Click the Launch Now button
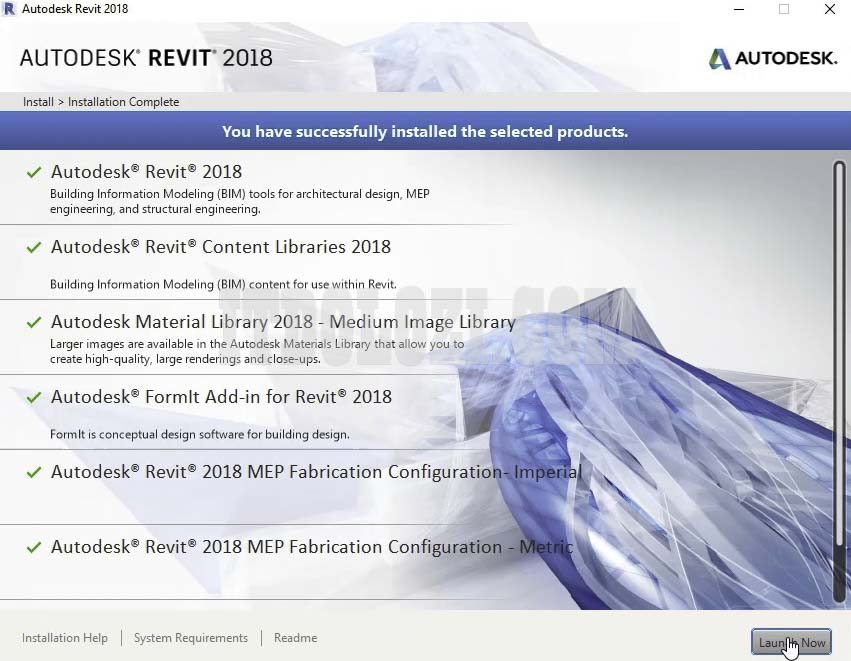This screenshot has width=851, height=661. click(791, 642)
